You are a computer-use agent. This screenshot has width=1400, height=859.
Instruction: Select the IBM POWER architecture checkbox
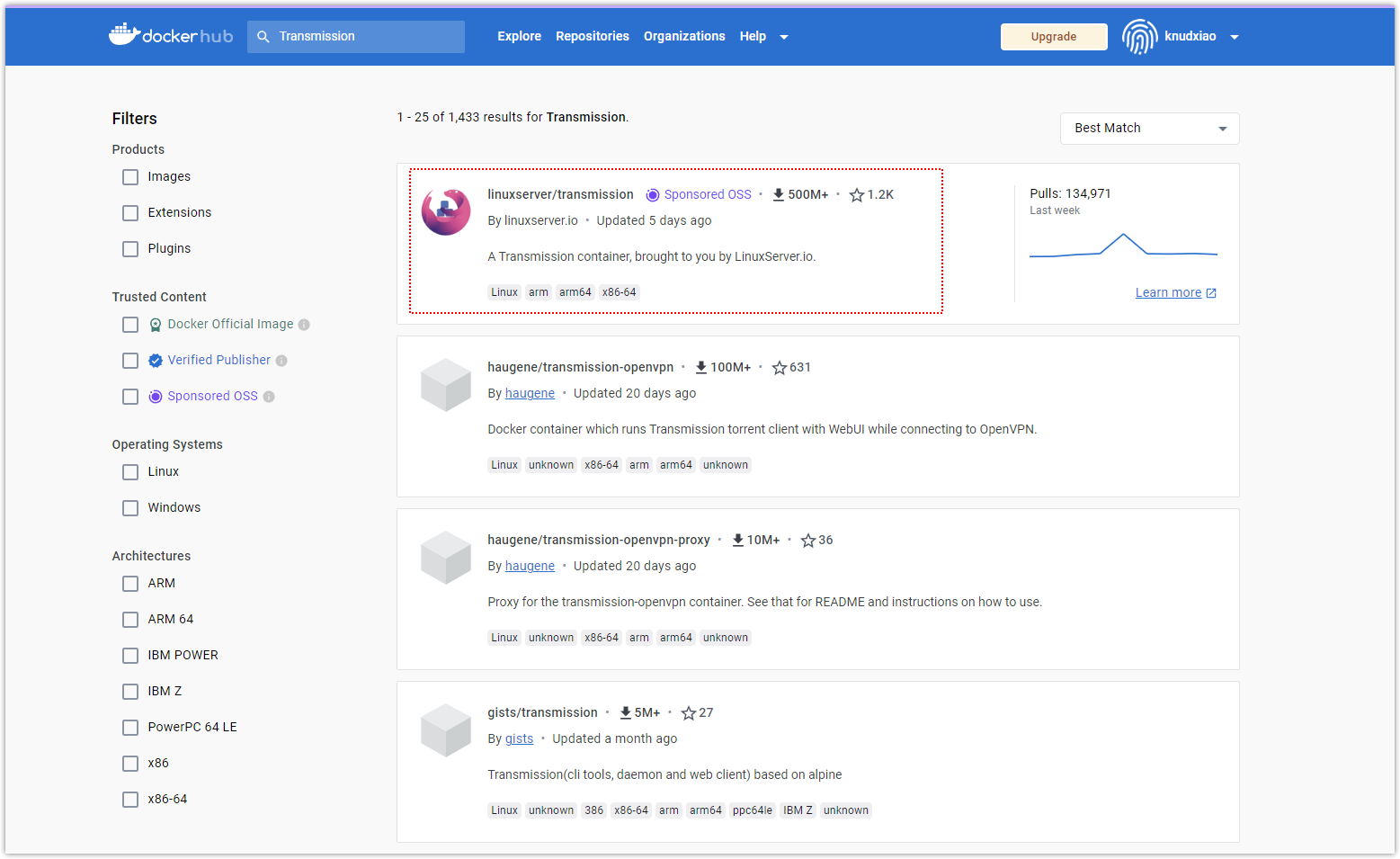pos(130,656)
